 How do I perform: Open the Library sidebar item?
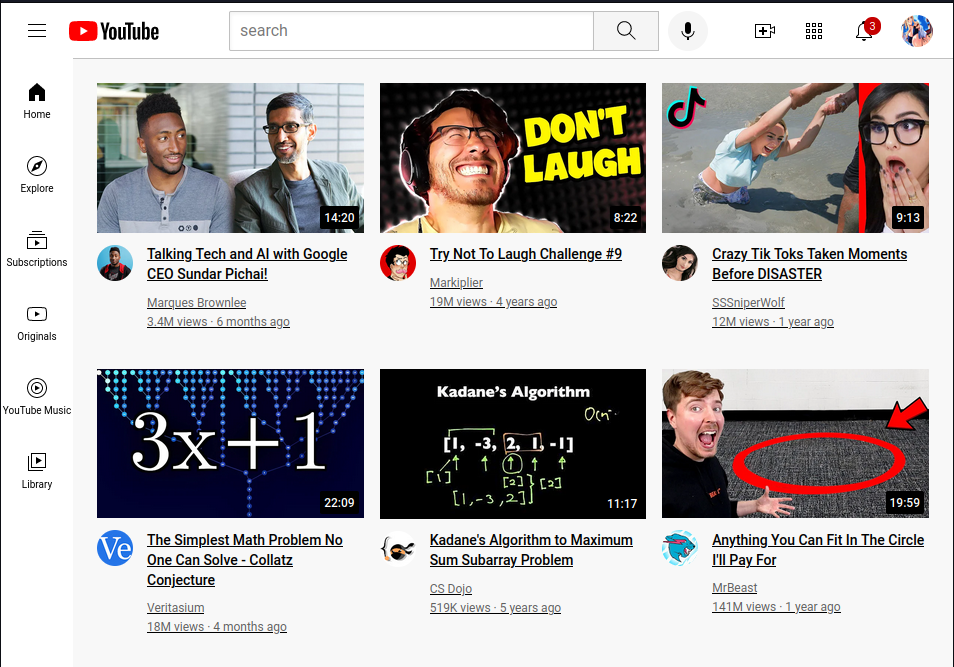[x=37, y=470]
